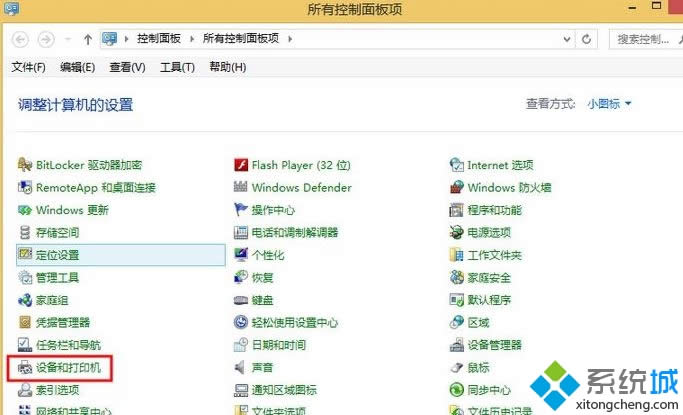Open the 家庭安全 icon

456,277
